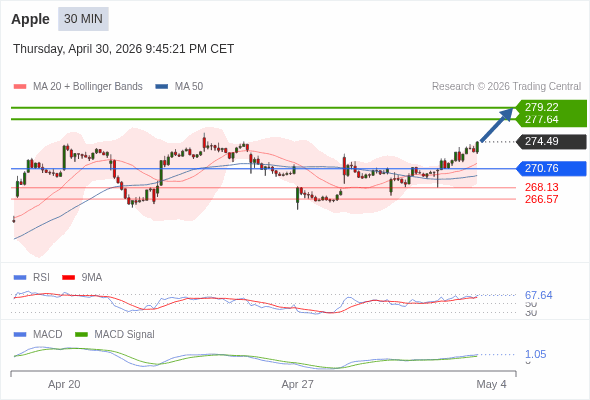This screenshot has width=590, height=400.
Task: Click the 279.22 green resistance label
Action: click(541, 107)
